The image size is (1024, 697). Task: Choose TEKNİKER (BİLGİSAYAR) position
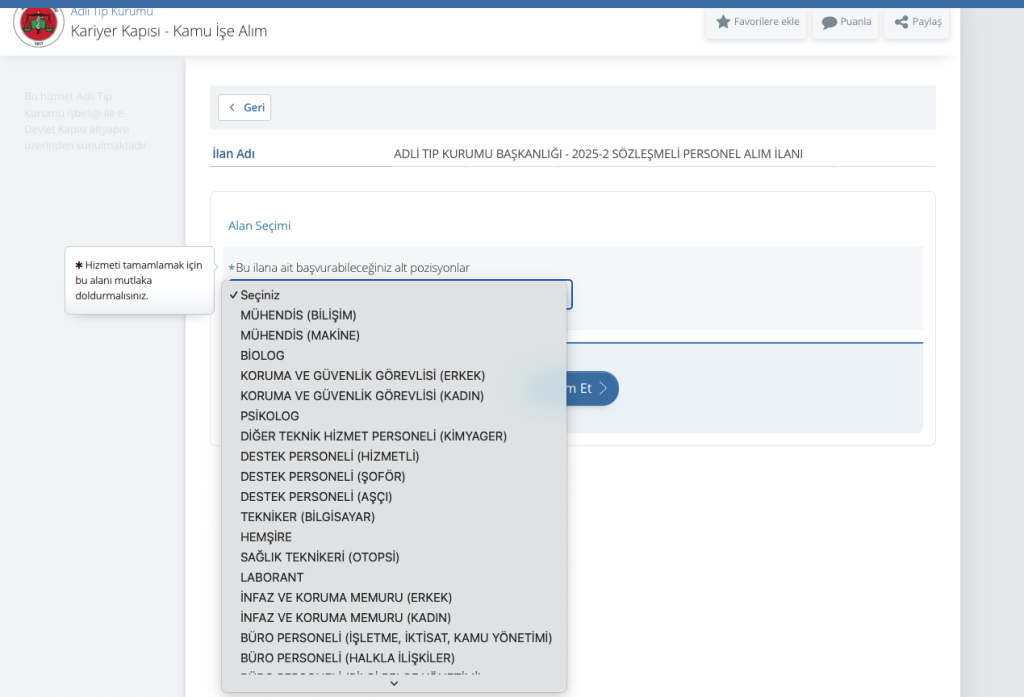[307, 516]
